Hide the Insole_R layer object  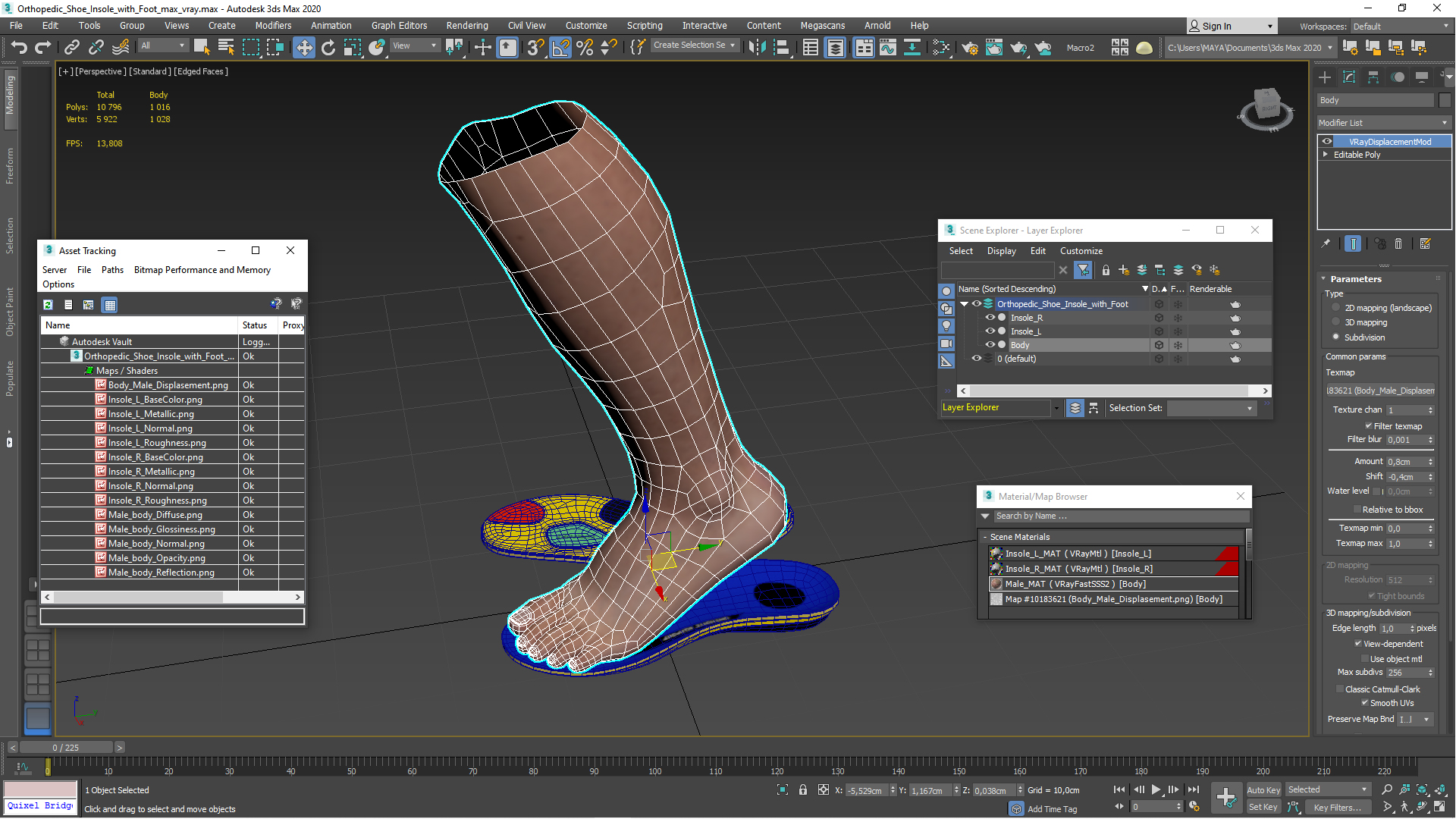point(990,318)
